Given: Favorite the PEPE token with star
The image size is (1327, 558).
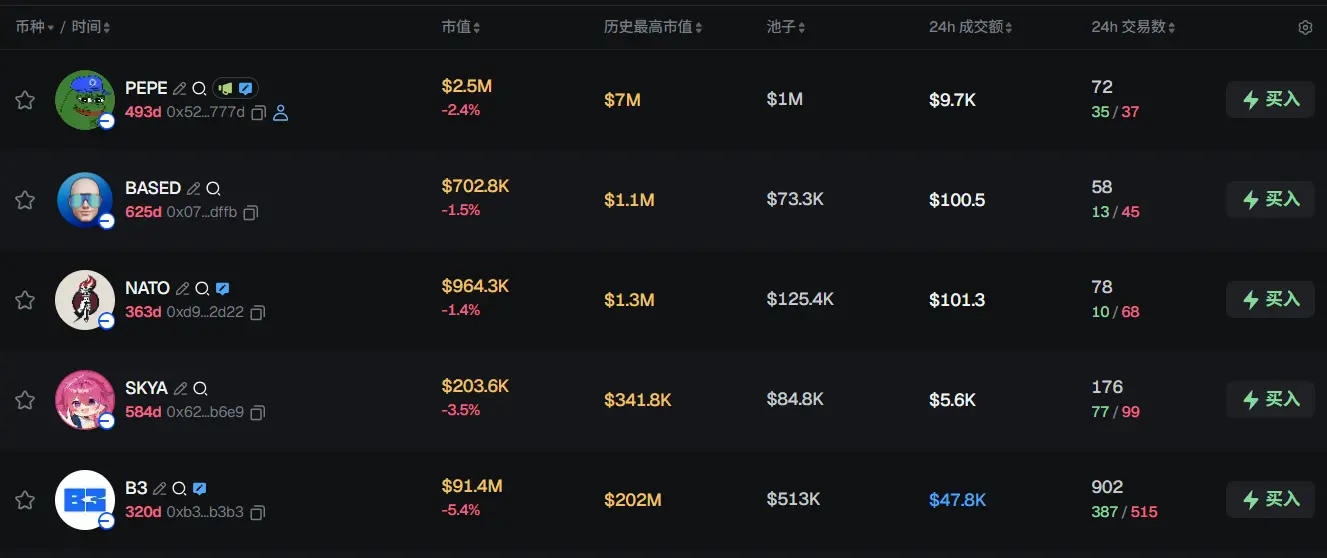Looking at the screenshot, I should (25, 100).
